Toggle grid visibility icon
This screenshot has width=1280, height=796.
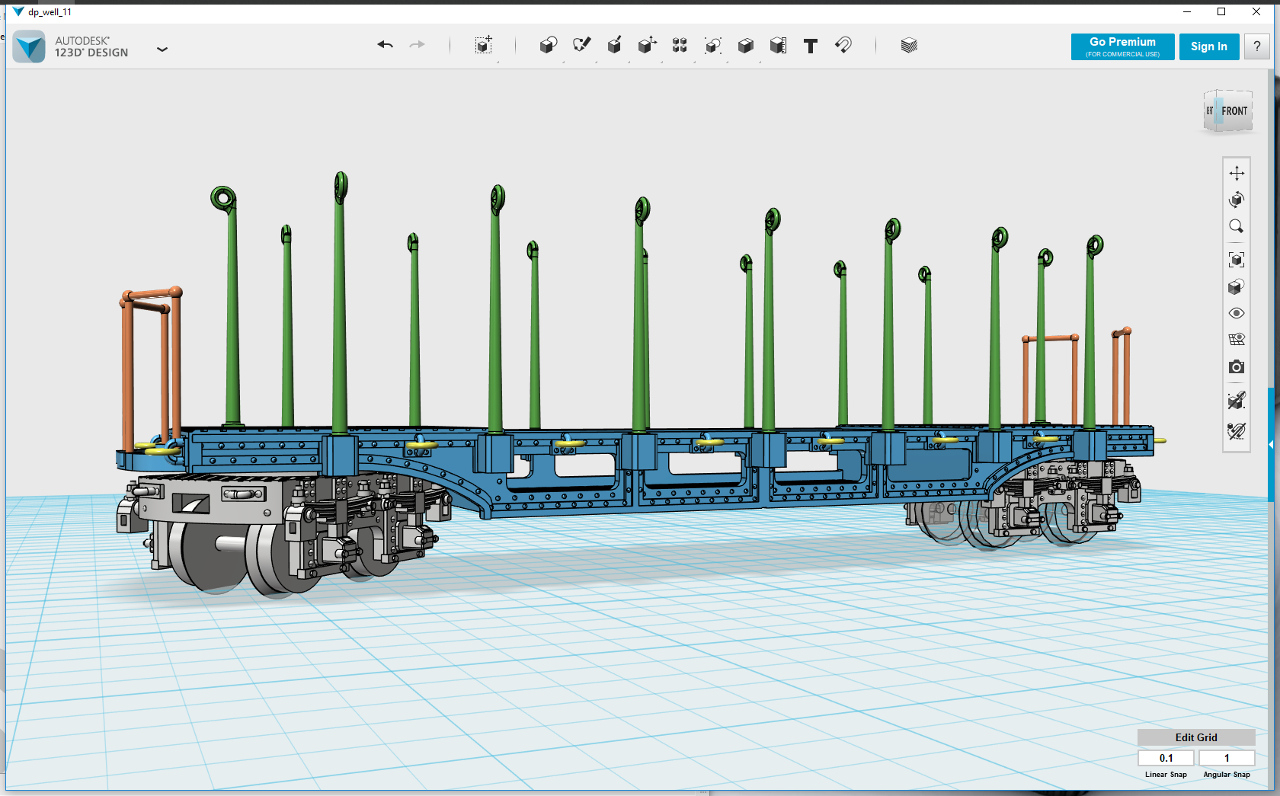[x=1236, y=340]
